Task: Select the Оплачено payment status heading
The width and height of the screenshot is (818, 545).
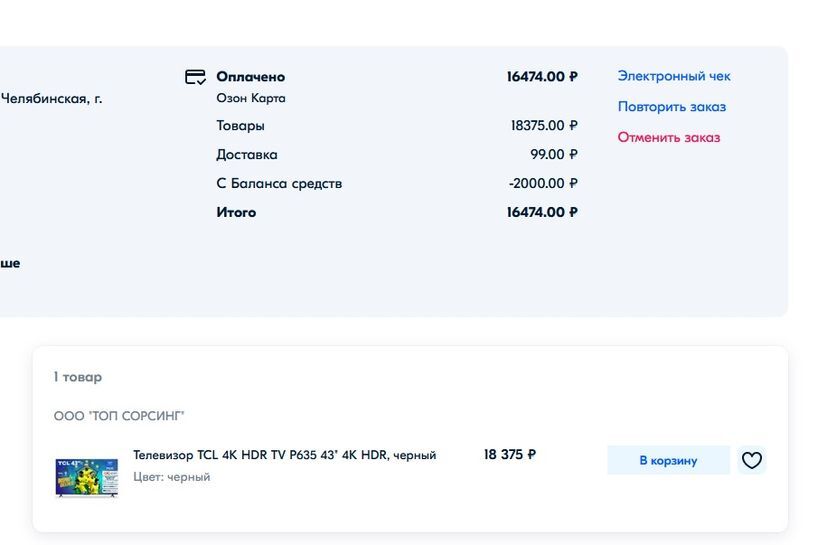Action: [x=250, y=77]
